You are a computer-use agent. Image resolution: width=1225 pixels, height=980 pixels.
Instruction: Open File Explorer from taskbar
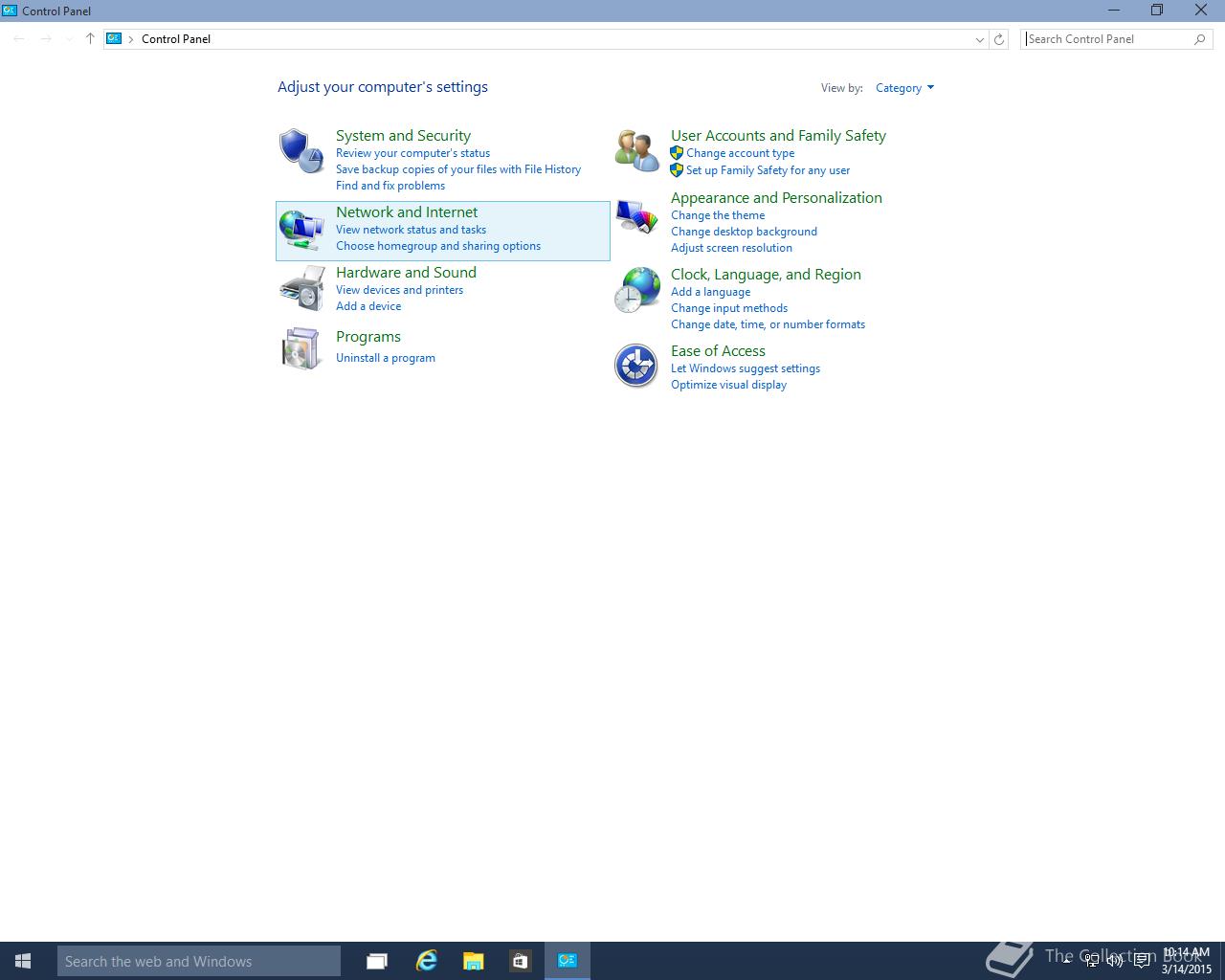473,961
